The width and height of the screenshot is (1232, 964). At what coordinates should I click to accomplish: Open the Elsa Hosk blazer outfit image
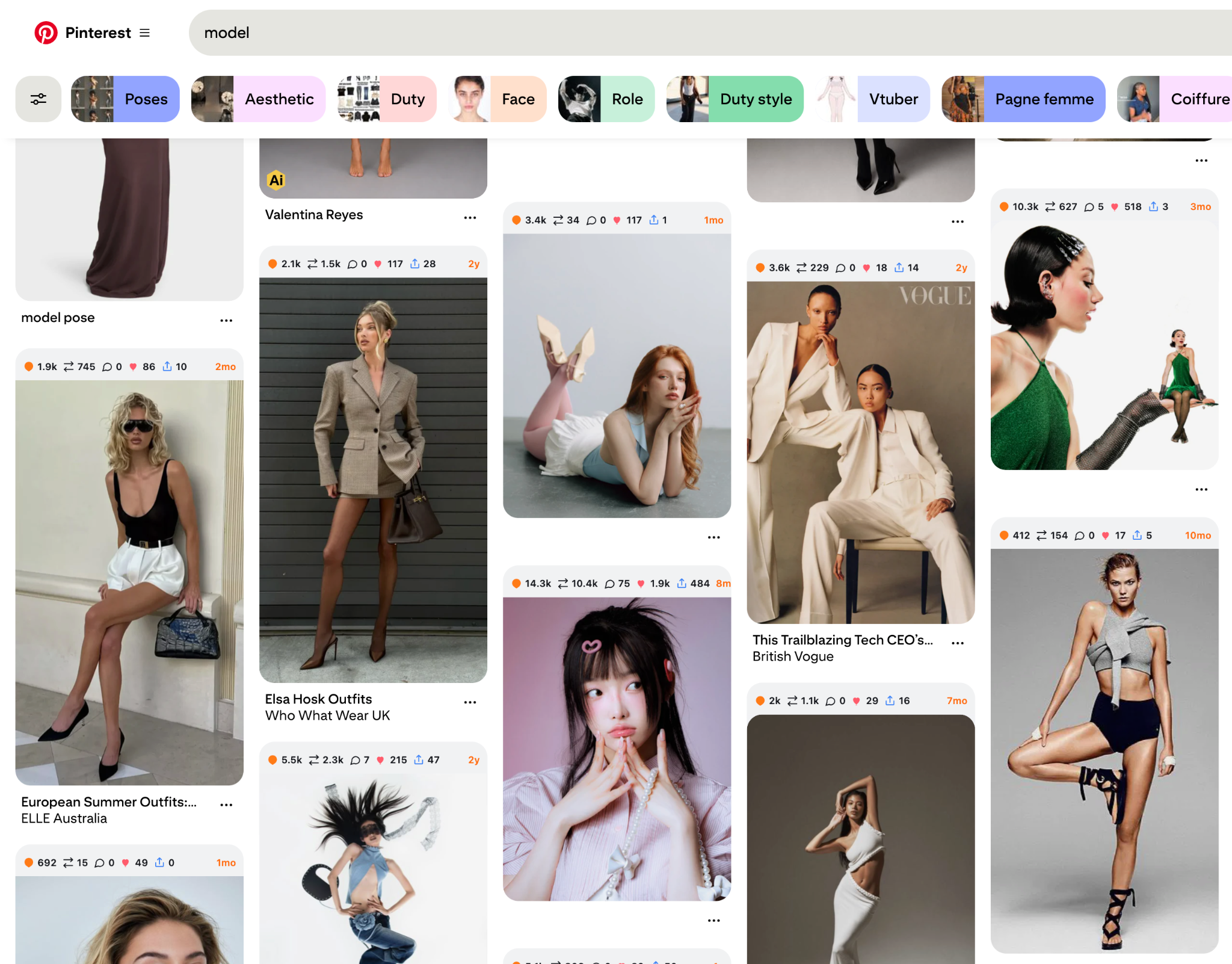(373, 480)
